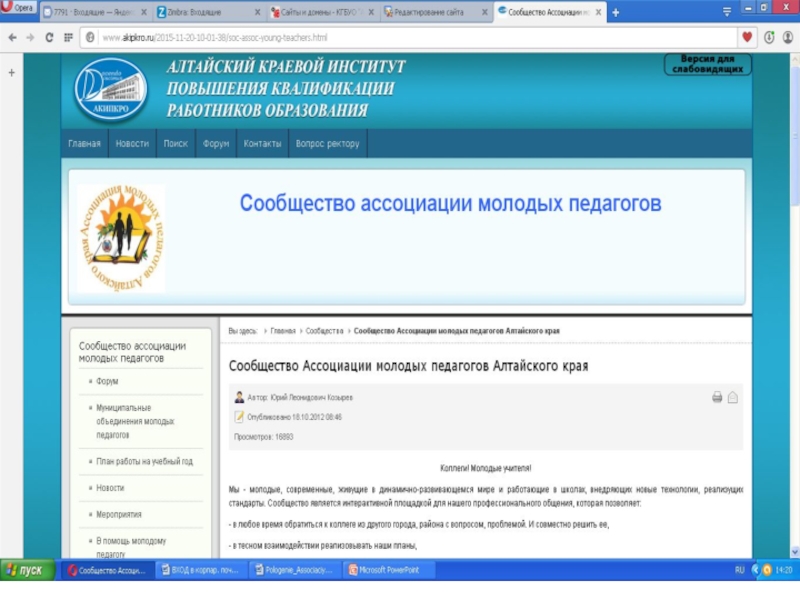Click the taskbar clock showing 14:20

(784, 570)
